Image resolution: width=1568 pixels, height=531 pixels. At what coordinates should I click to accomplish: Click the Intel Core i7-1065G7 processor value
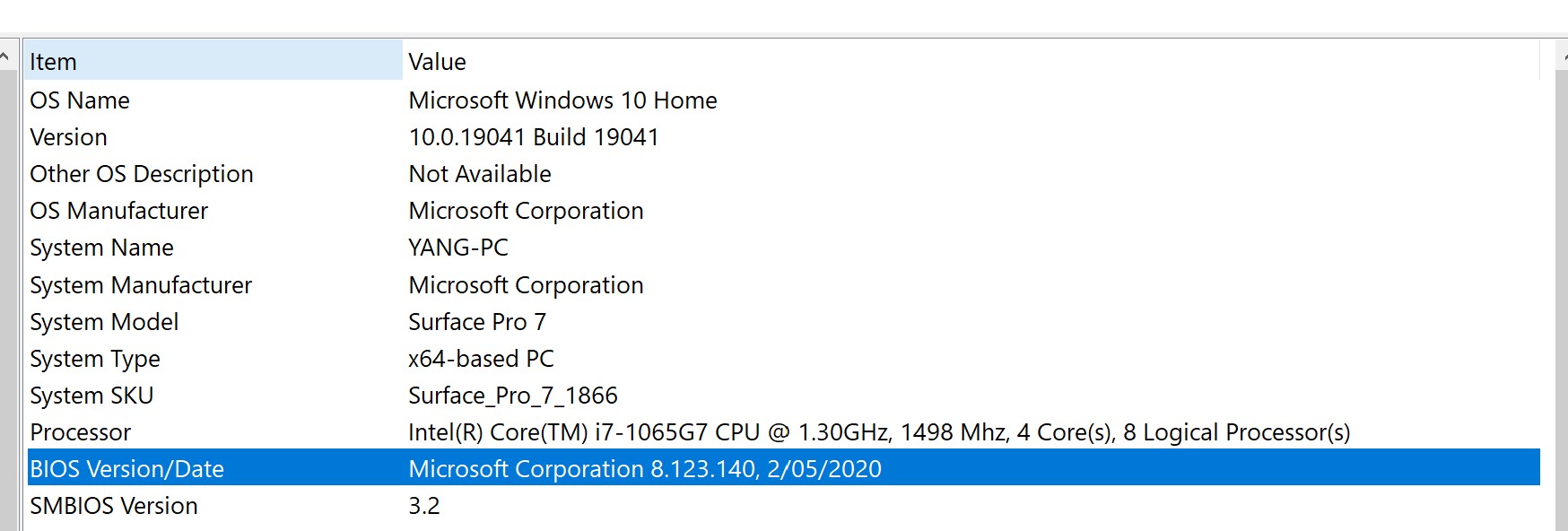(x=879, y=432)
